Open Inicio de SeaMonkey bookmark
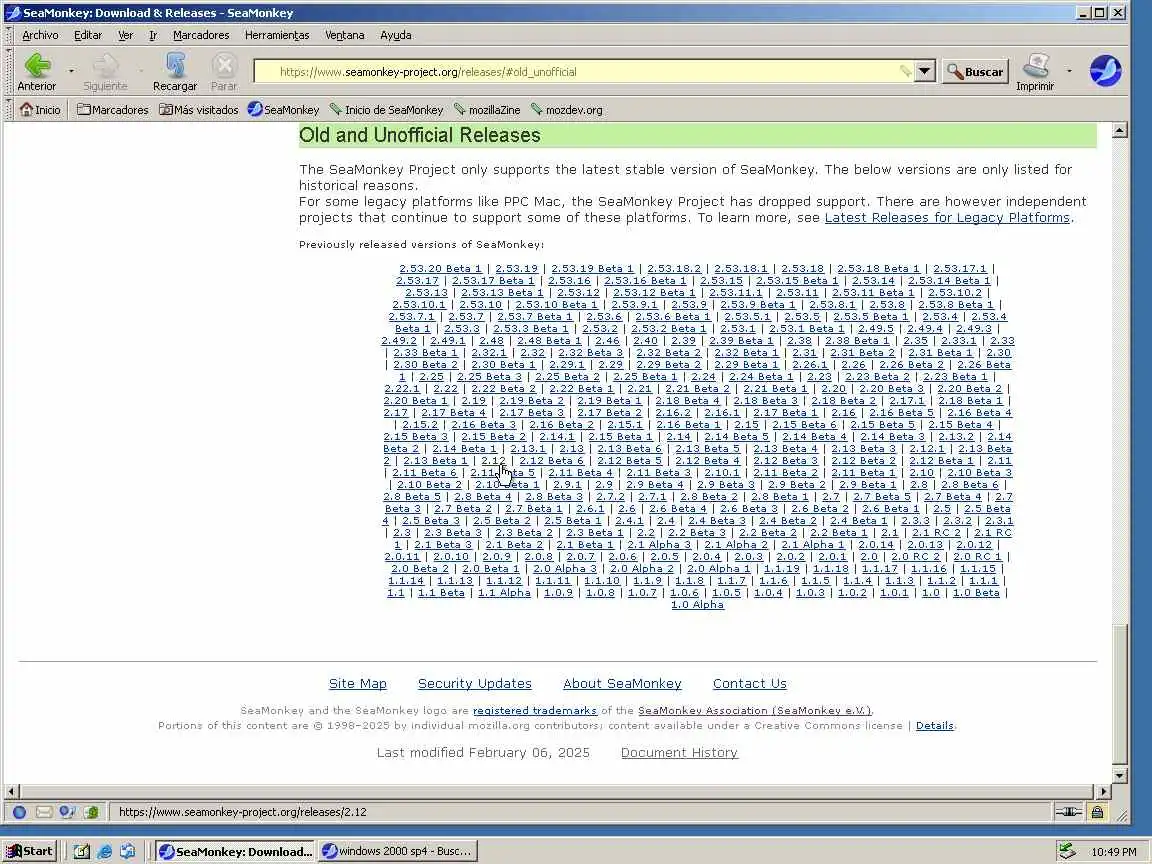This screenshot has width=1152, height=864. 386,109
